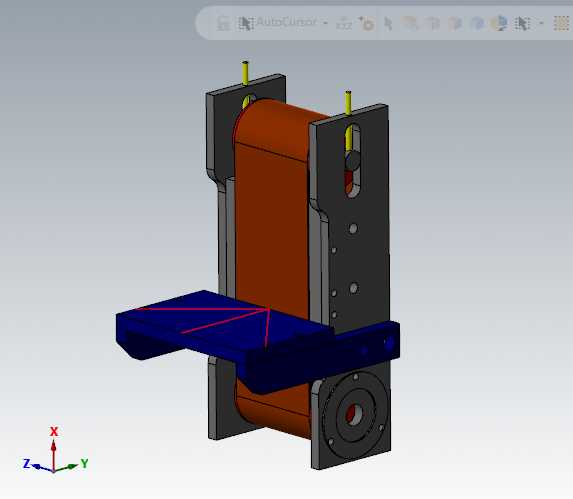The image size is (573, 499).
Task: Select the yellow pin above the right plate
Action: (x=348, y=103)
